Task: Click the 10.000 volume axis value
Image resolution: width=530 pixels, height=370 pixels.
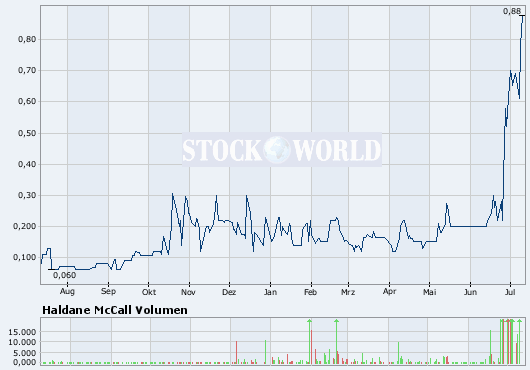Action: (22, 342)
